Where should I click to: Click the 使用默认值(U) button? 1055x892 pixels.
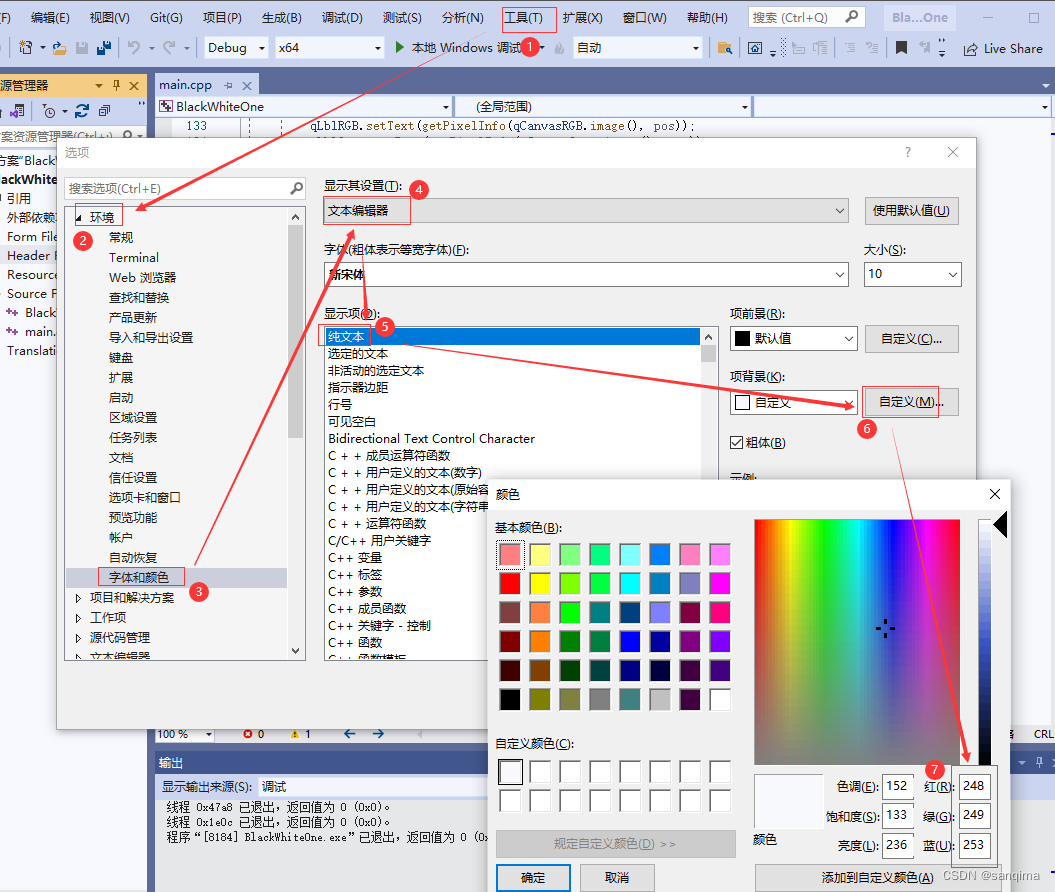pyautogui.click(x=911, y=211)
